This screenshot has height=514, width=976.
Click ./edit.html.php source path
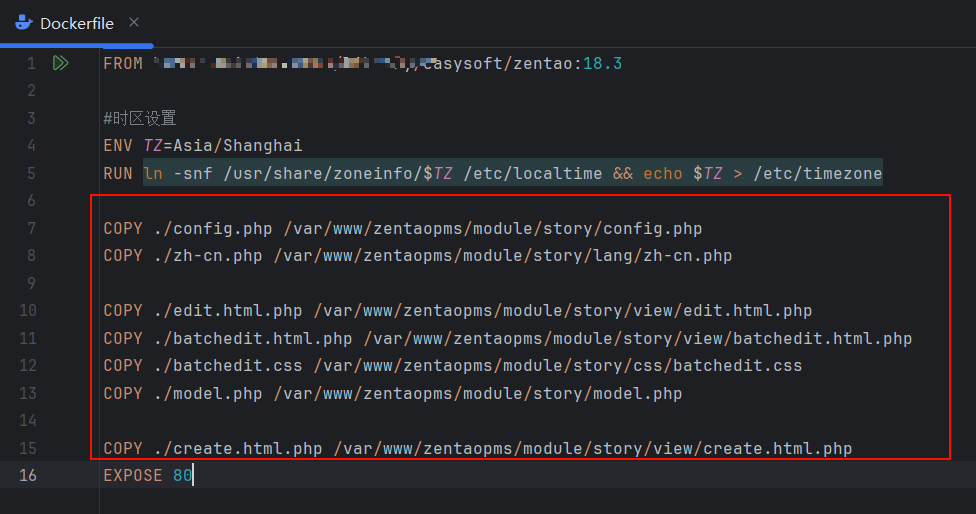[228, 311]
